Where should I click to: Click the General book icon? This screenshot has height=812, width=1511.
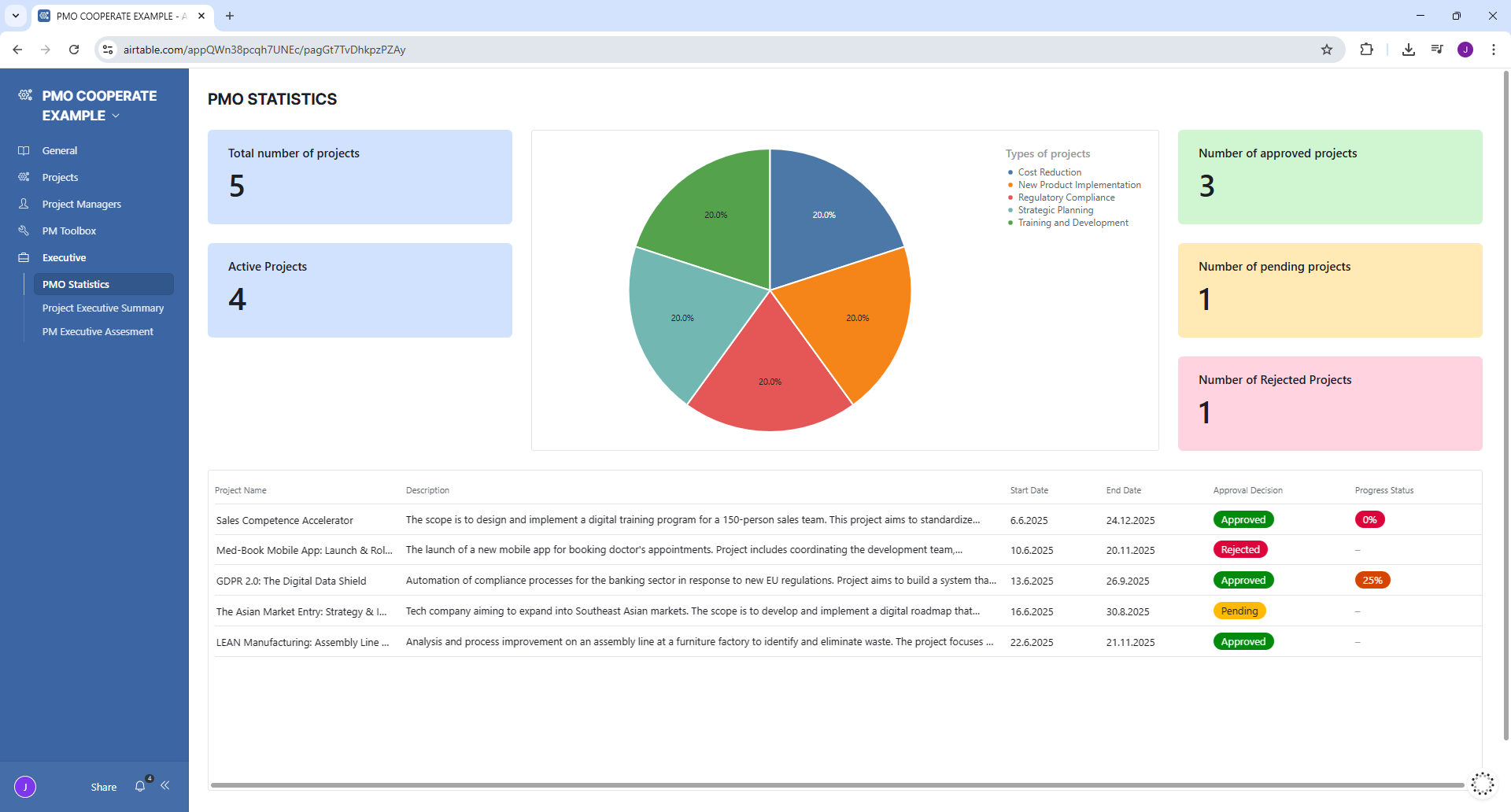pyautogui.click(x=24, y=150)
